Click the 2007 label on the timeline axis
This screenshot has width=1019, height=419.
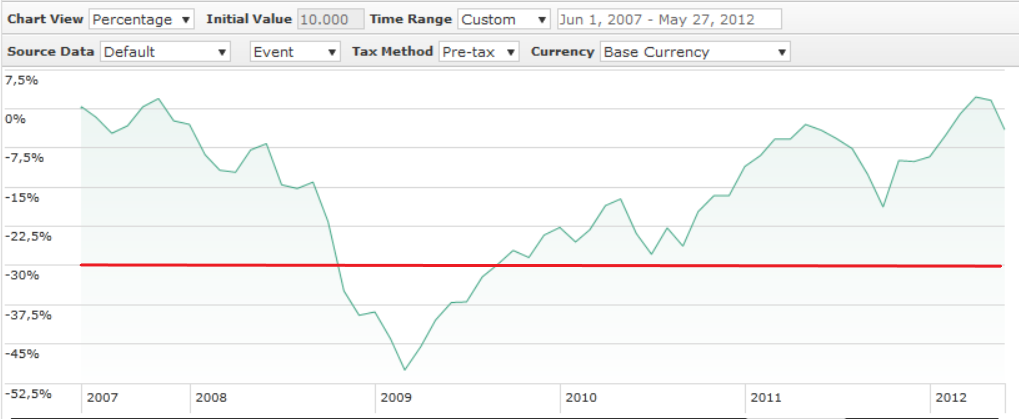point(102,398)
